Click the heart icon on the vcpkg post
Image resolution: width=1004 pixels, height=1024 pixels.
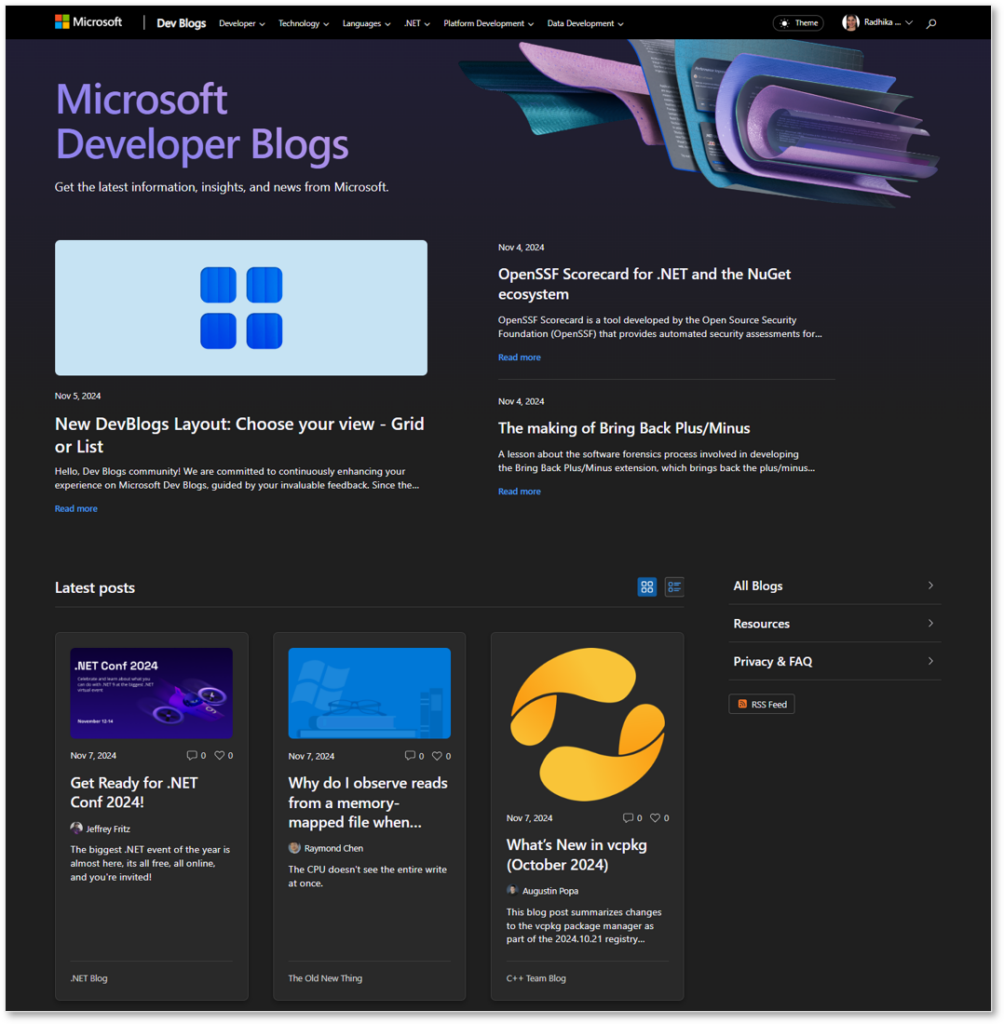655,817
